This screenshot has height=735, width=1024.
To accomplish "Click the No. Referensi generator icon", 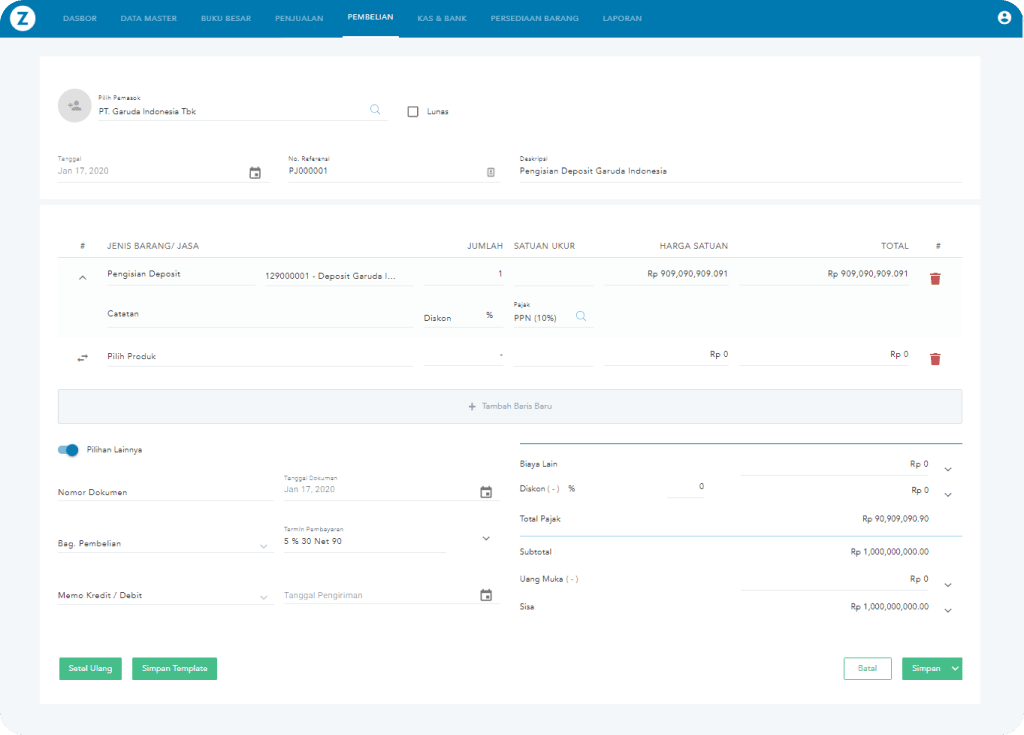I will pos(490,172).
